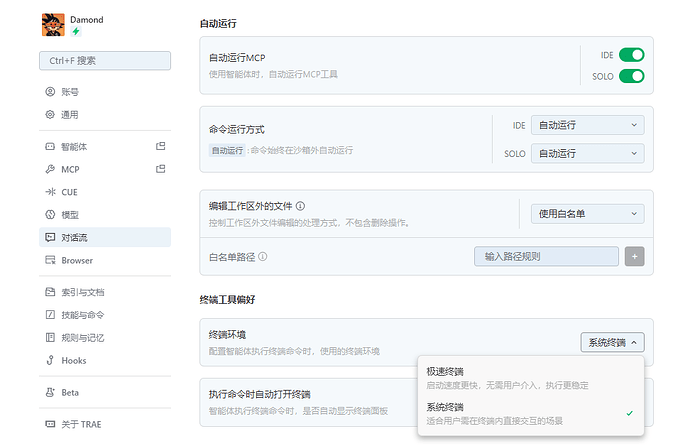Open the 索引与文档 settings page

(x=105, y=292)
